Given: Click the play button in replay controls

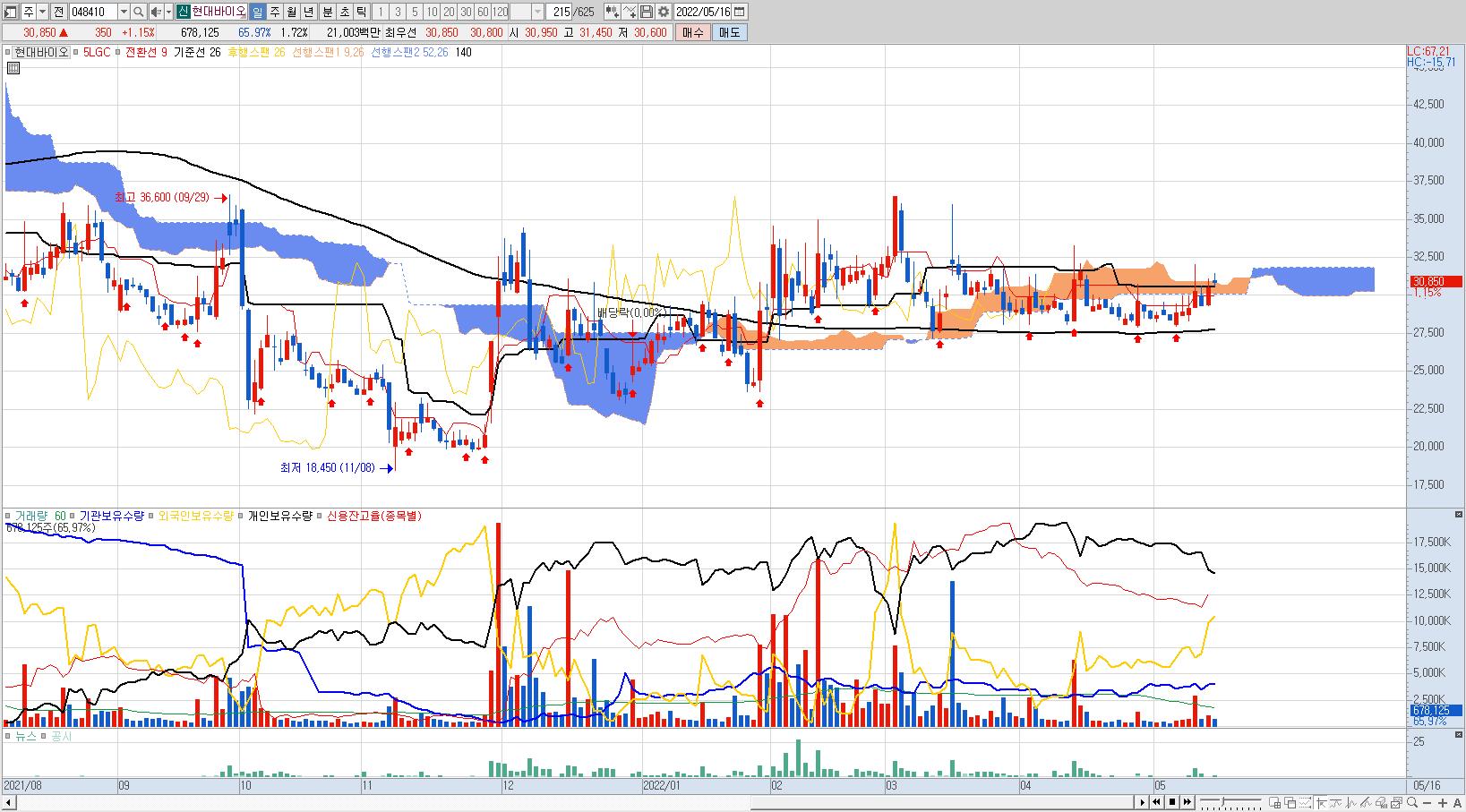Looking at the screenshot, I should 1143,802.
